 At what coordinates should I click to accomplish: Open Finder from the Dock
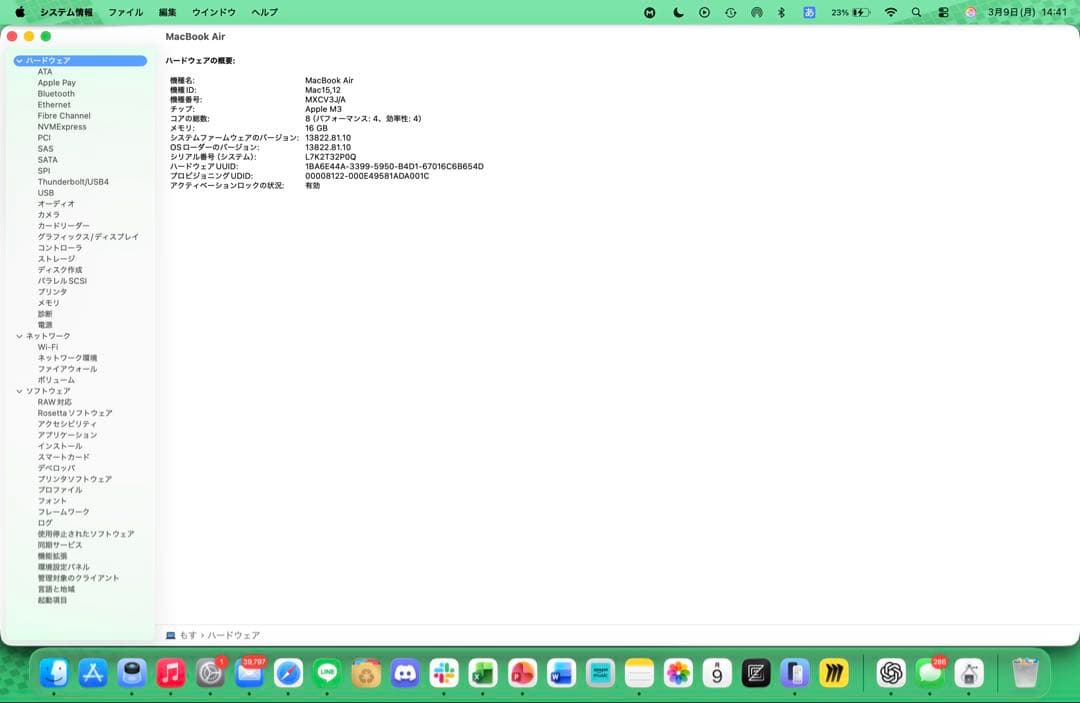click(54, 673)
